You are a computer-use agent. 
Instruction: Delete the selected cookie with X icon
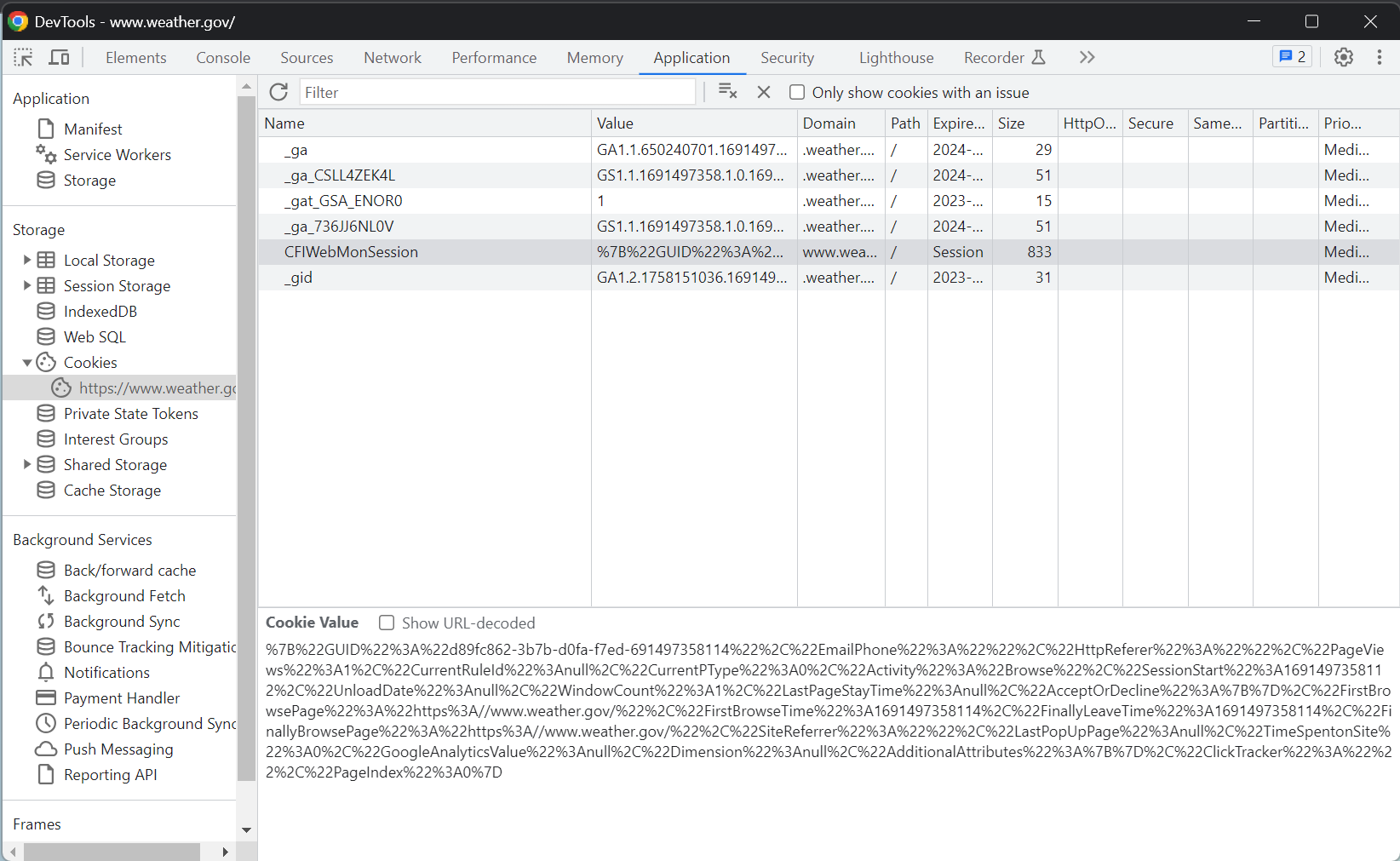coord(764,92)
